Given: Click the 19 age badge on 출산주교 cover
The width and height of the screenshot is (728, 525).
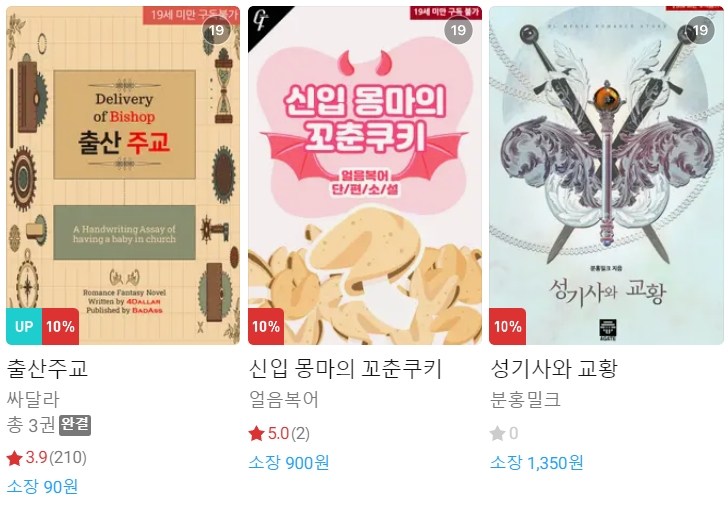Looking at the screenshot, I should tap(216, 31).
